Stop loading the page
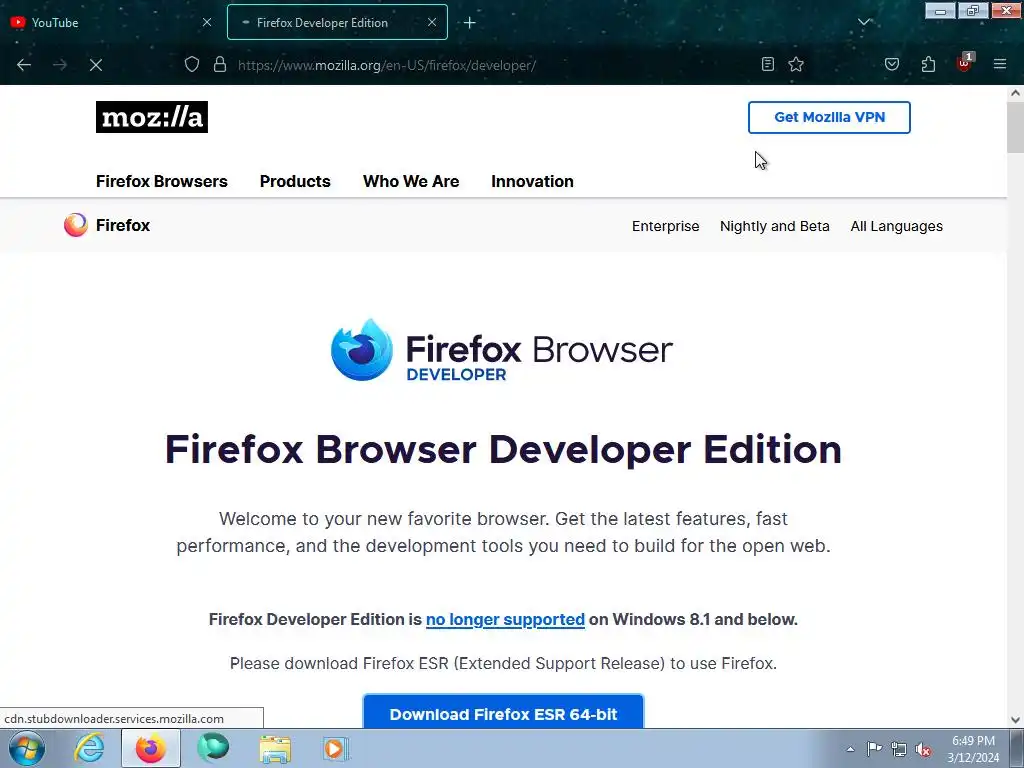This screenshot has width=1024, height=768. (x=96, y=65)
